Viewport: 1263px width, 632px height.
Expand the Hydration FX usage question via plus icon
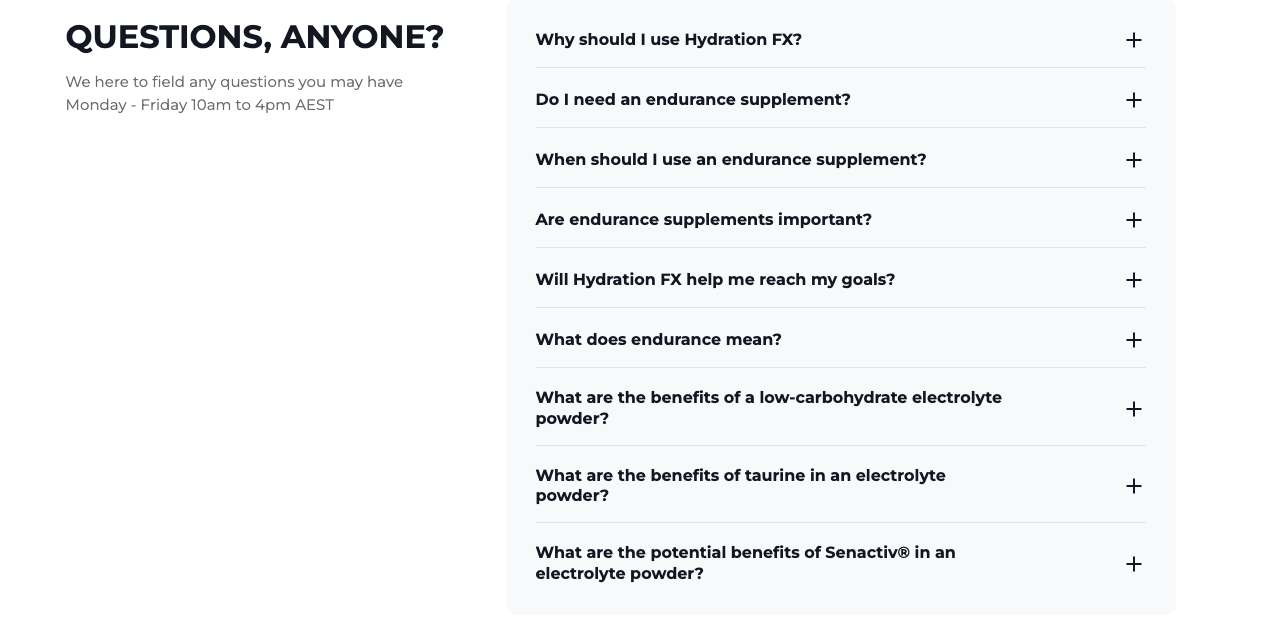[1133, 40]
